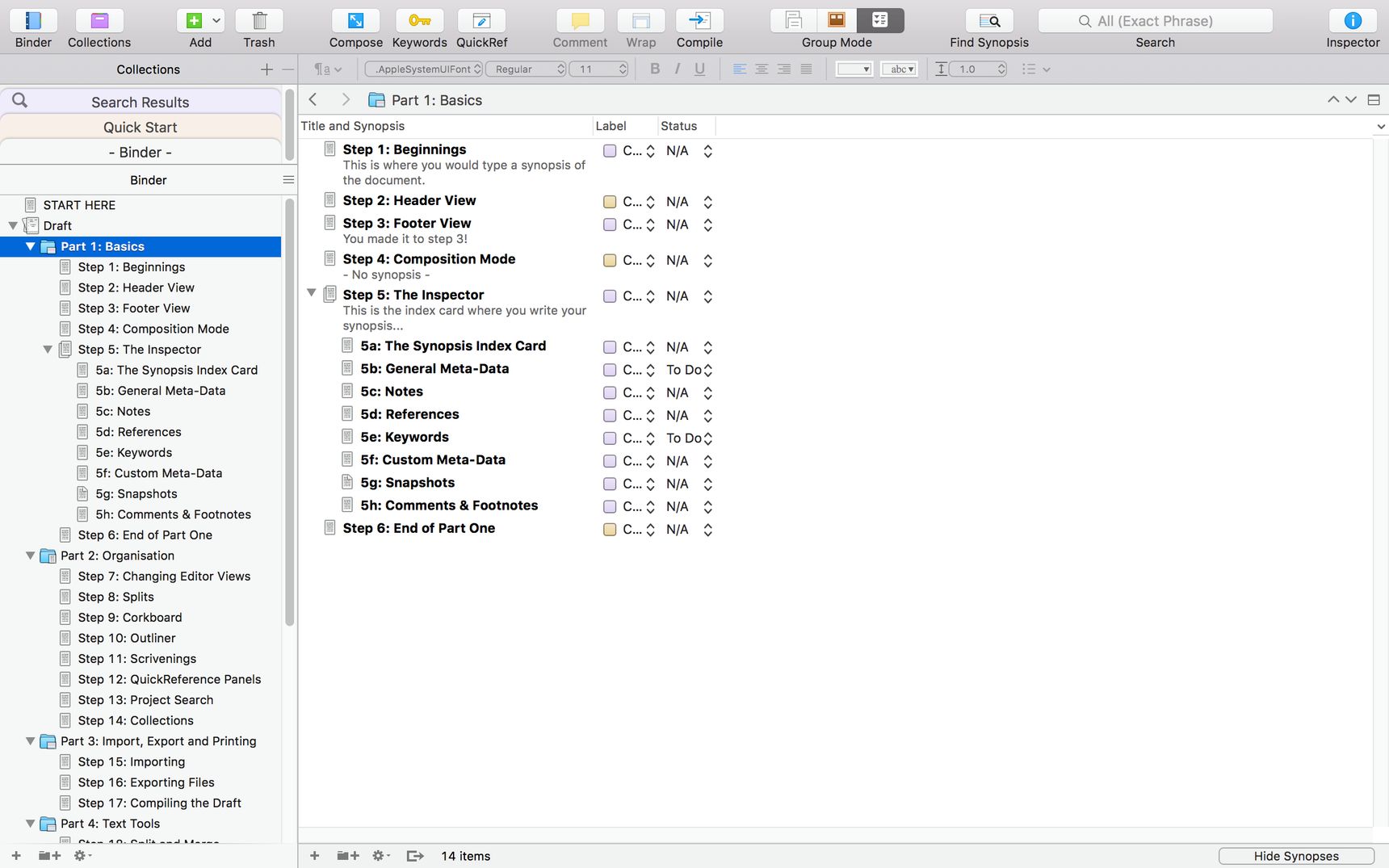Switch Group Mode to Scrivenings view

[793, 20]
